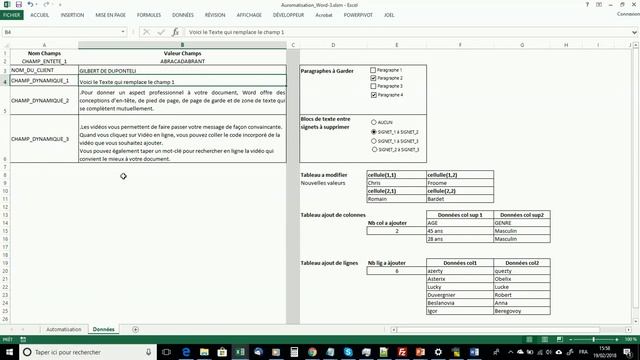Cancel the formula bar entry
The height and width of the screenshot is (360, 640).
pos(146,32)
